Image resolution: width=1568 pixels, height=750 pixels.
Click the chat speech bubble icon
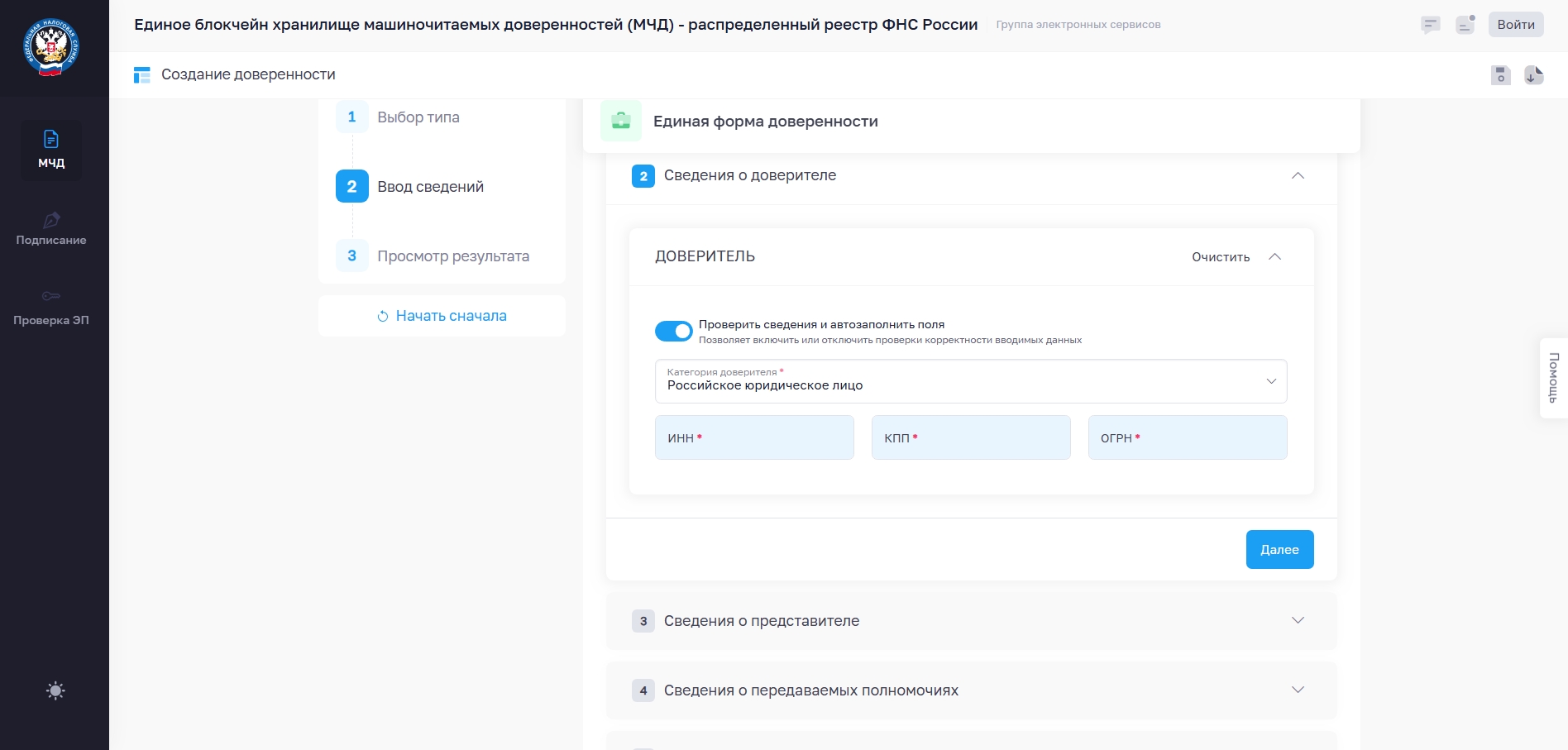1430,25
